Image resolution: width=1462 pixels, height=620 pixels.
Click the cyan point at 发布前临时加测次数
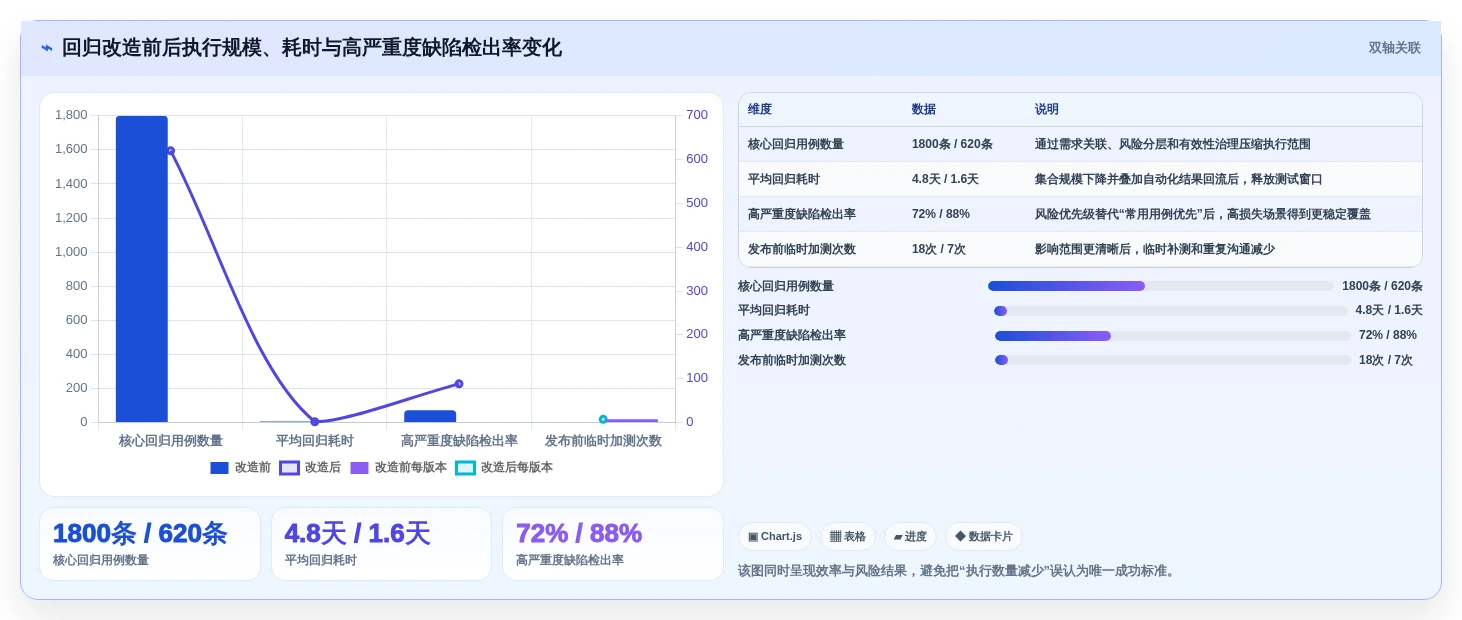603,419
